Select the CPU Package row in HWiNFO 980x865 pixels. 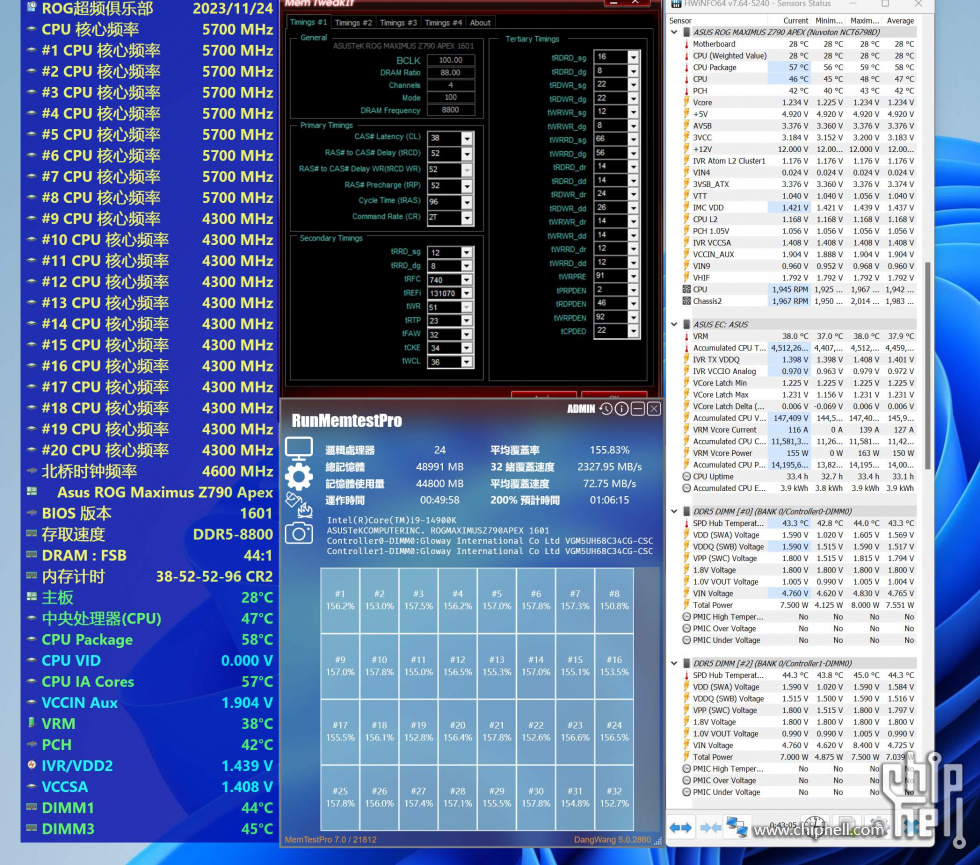click(x=799, y=67)
